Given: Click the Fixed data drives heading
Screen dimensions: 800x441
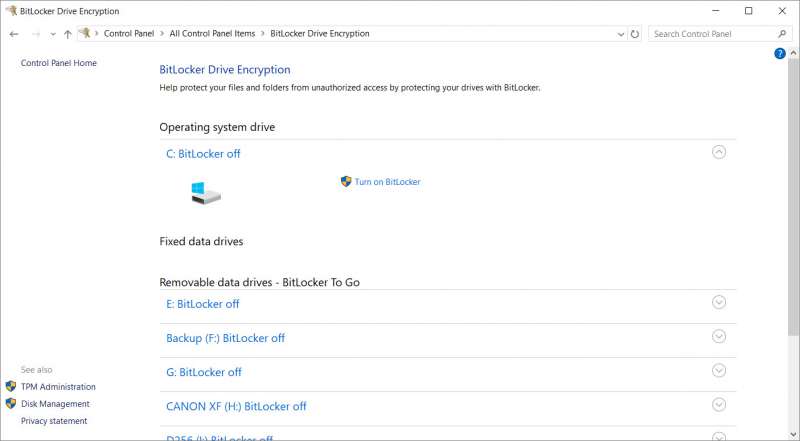Looking at the screenshot, I should (x=201, y=241).
